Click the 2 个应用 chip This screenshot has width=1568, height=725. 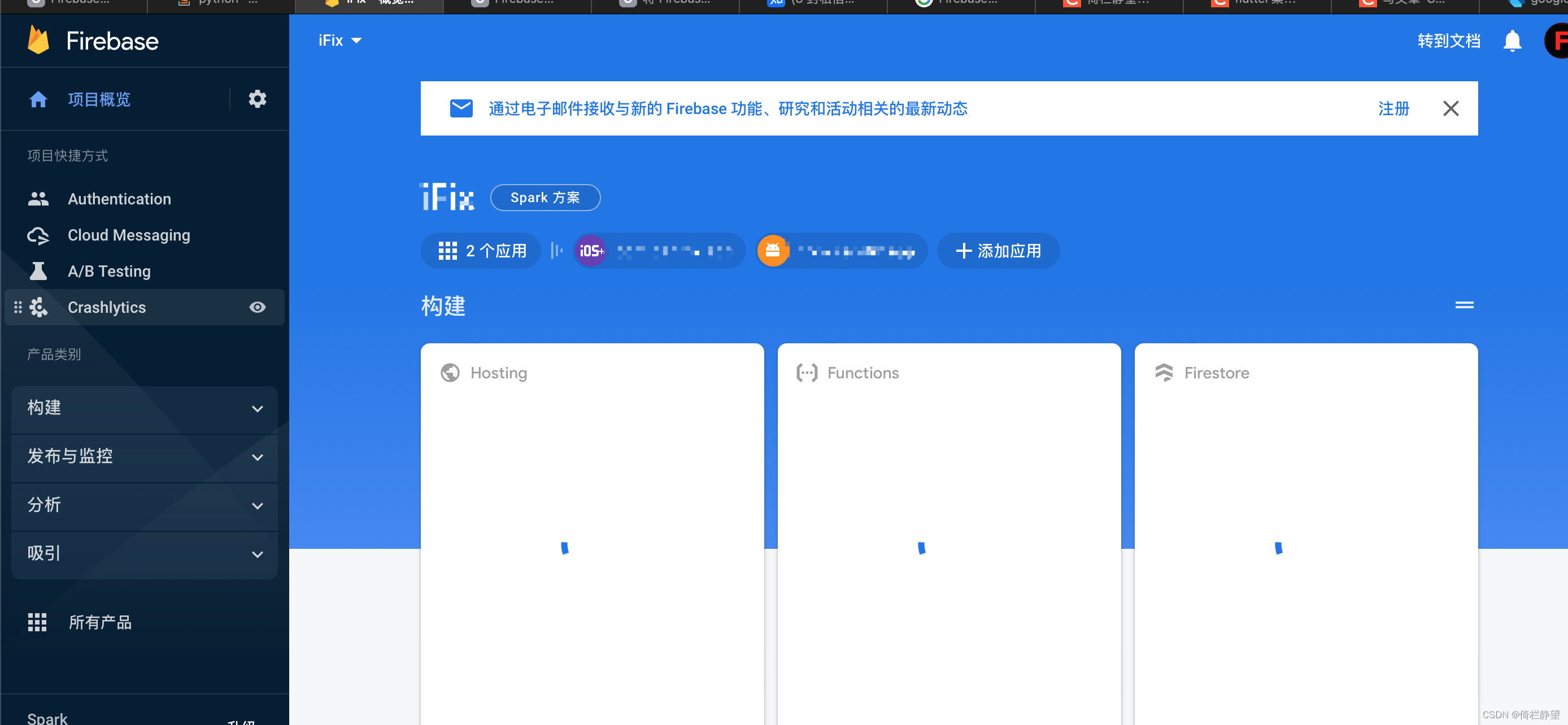pyautogui.click(x=480, y=250)
